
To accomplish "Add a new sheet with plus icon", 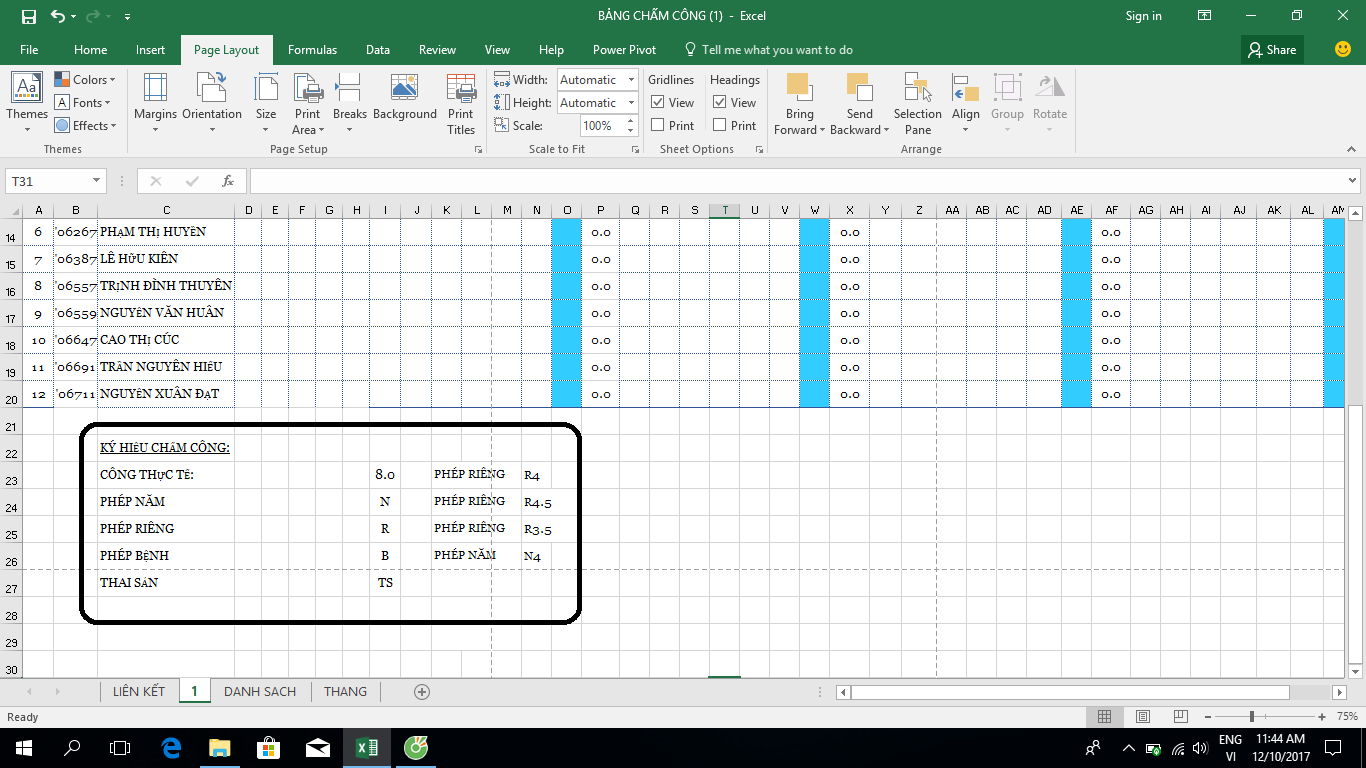I will pyautogui.click(x=422, y=692).
